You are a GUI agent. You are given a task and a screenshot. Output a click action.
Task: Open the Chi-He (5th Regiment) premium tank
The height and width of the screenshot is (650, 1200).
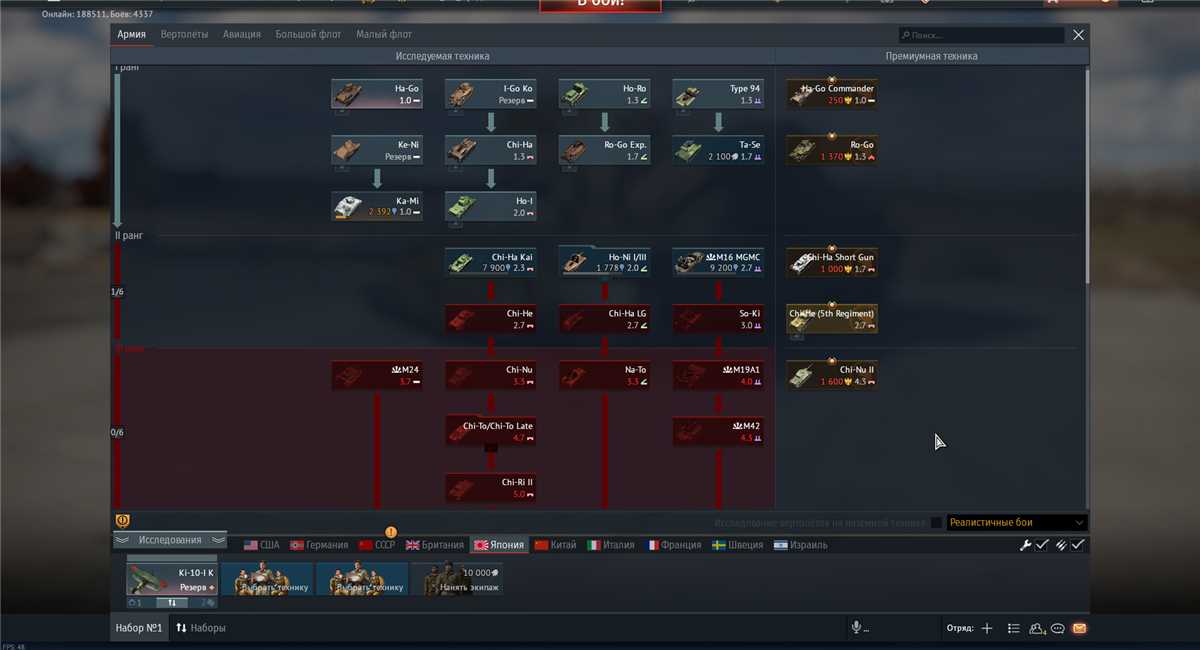(x=832, y=319)
